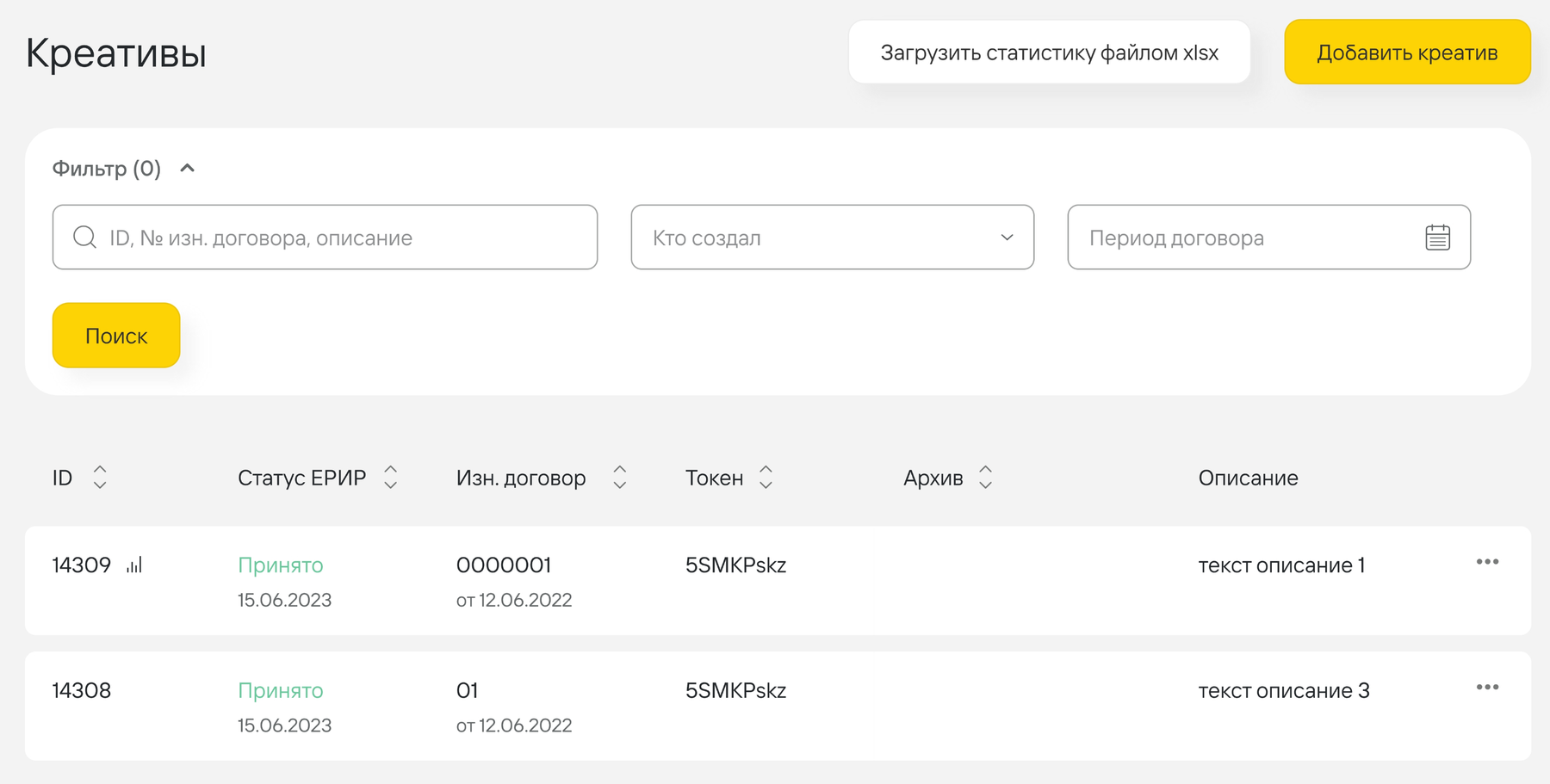Click the Поиск button
The width and height of the screenshot is (1550, 784).
[116, 335]
